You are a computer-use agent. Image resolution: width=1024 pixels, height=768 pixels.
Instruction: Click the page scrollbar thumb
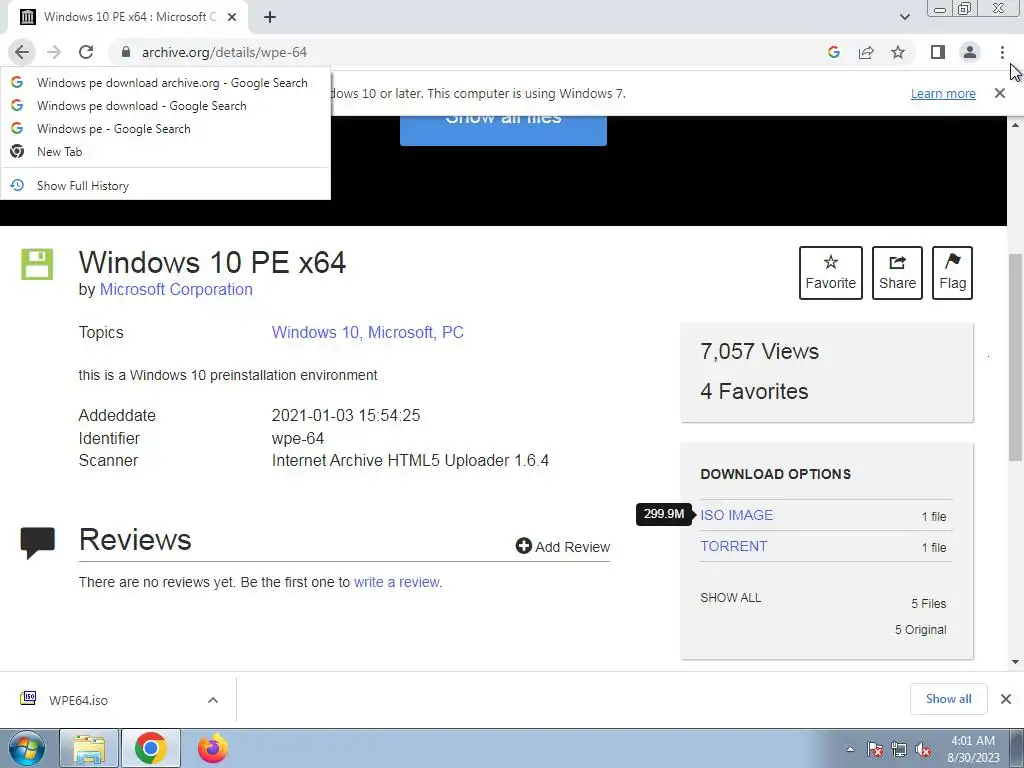pos(1015,357)
